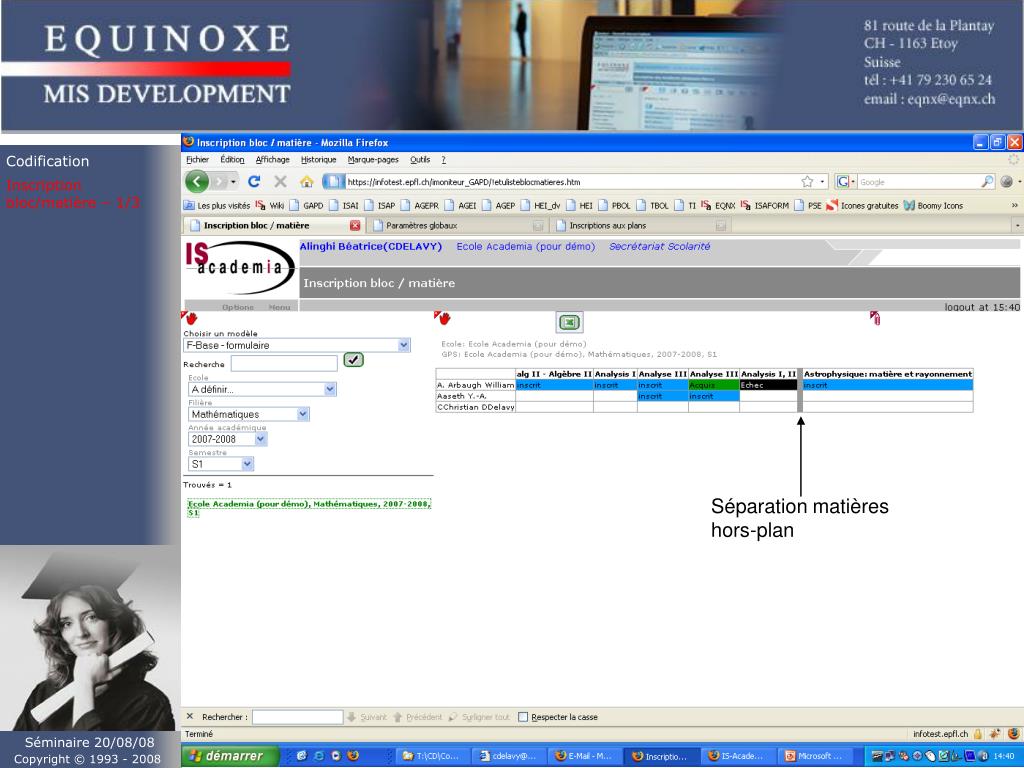Click the CChristian DDelavy row name

475,407
